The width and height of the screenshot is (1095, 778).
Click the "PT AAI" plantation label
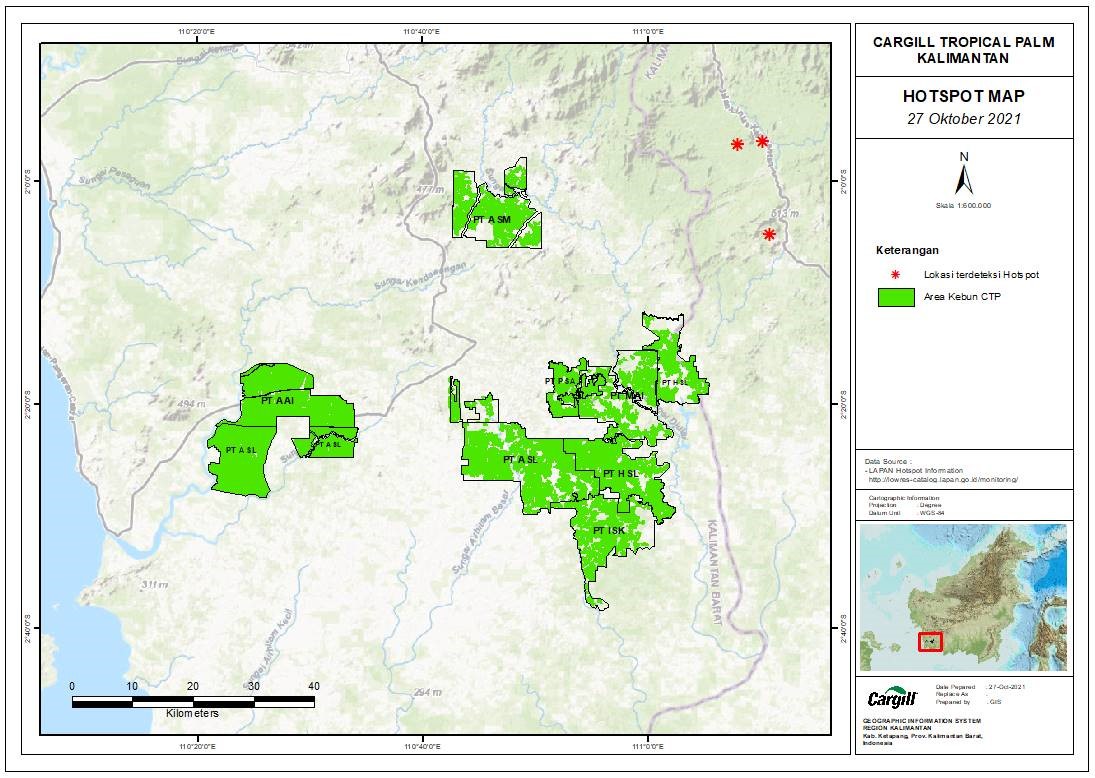277,401
